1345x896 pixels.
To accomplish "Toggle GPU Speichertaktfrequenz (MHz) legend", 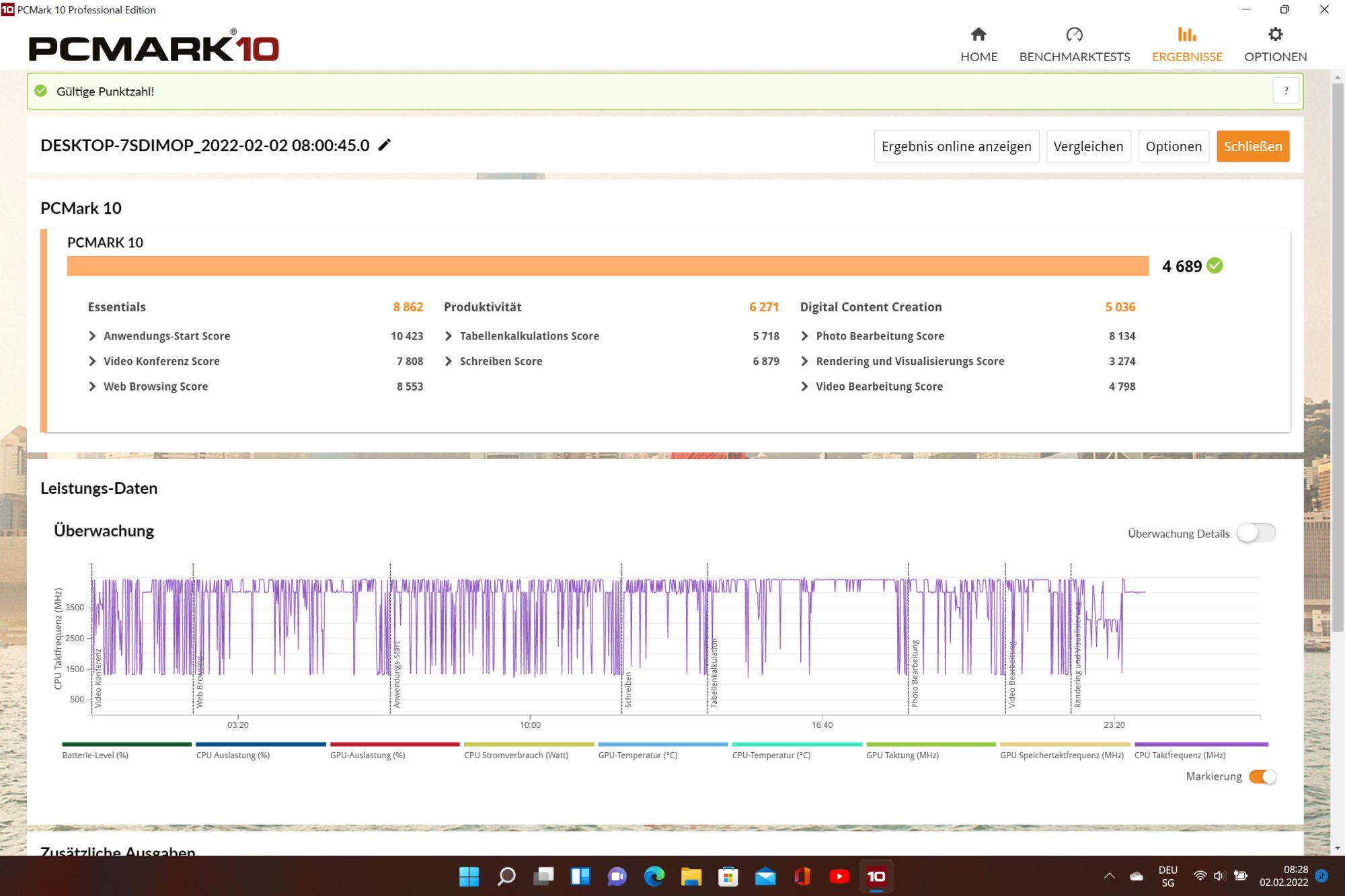I will click(x=1065, y=750).
